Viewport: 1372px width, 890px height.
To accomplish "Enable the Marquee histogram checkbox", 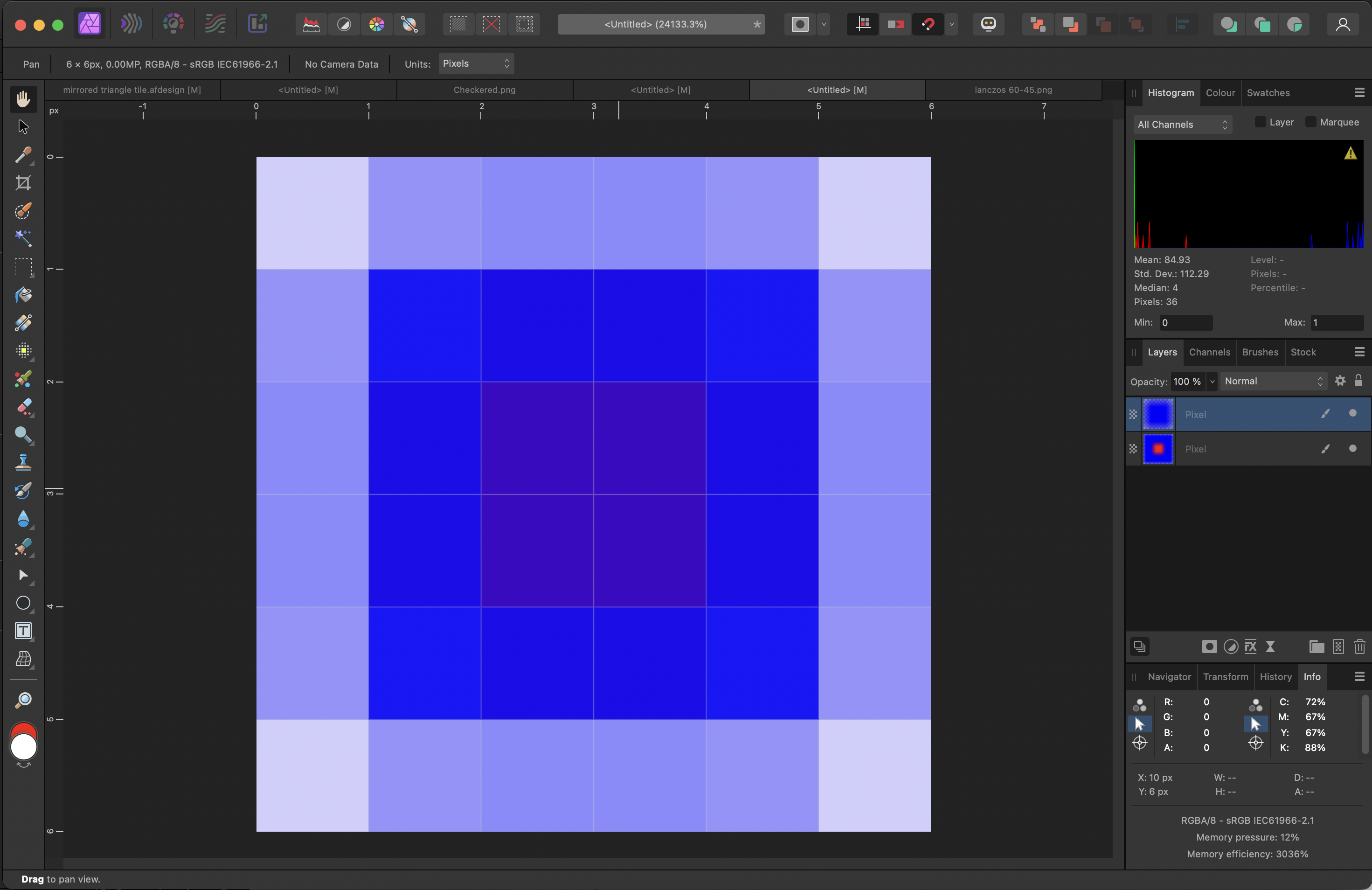I will tap(1310, 122).
